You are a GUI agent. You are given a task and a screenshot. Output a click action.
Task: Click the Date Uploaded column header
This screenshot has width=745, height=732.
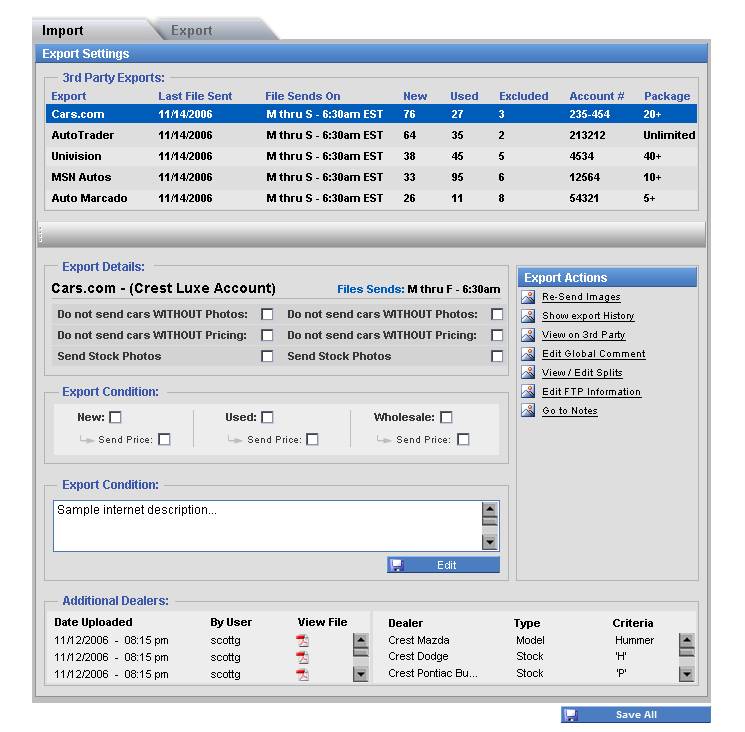tap(94, 622)
